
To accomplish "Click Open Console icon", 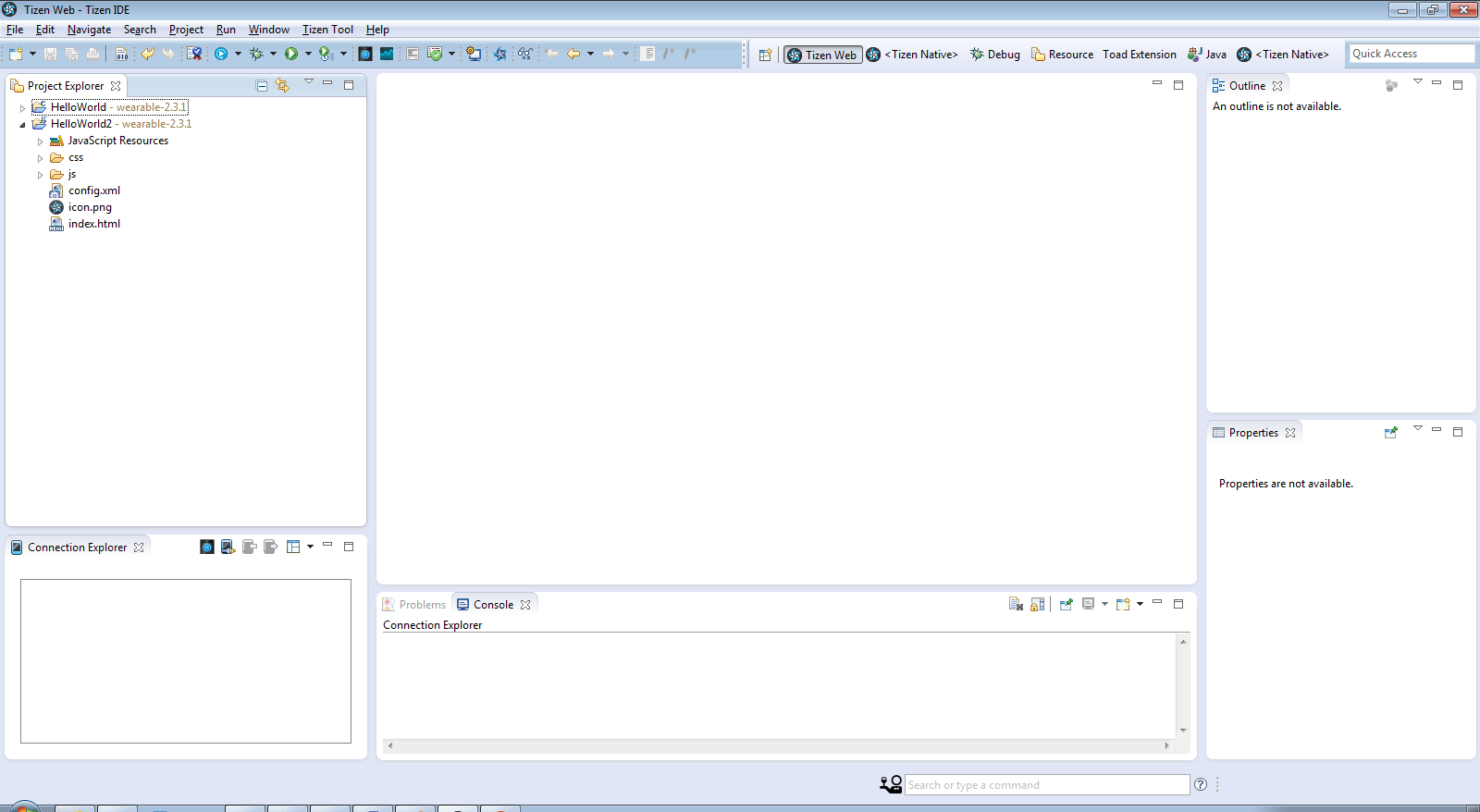I will (x=1123, y=604).
